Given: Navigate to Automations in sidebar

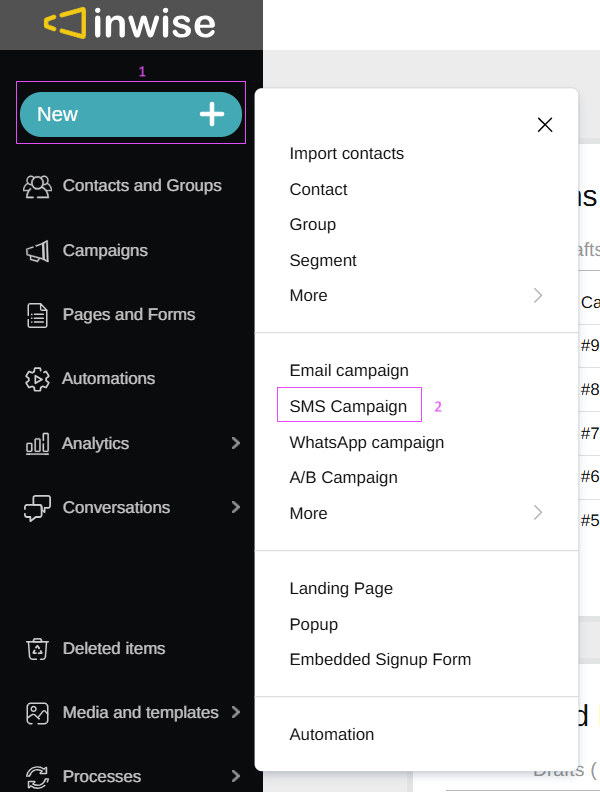Looking at the screenshot, I should click(108, 378).
